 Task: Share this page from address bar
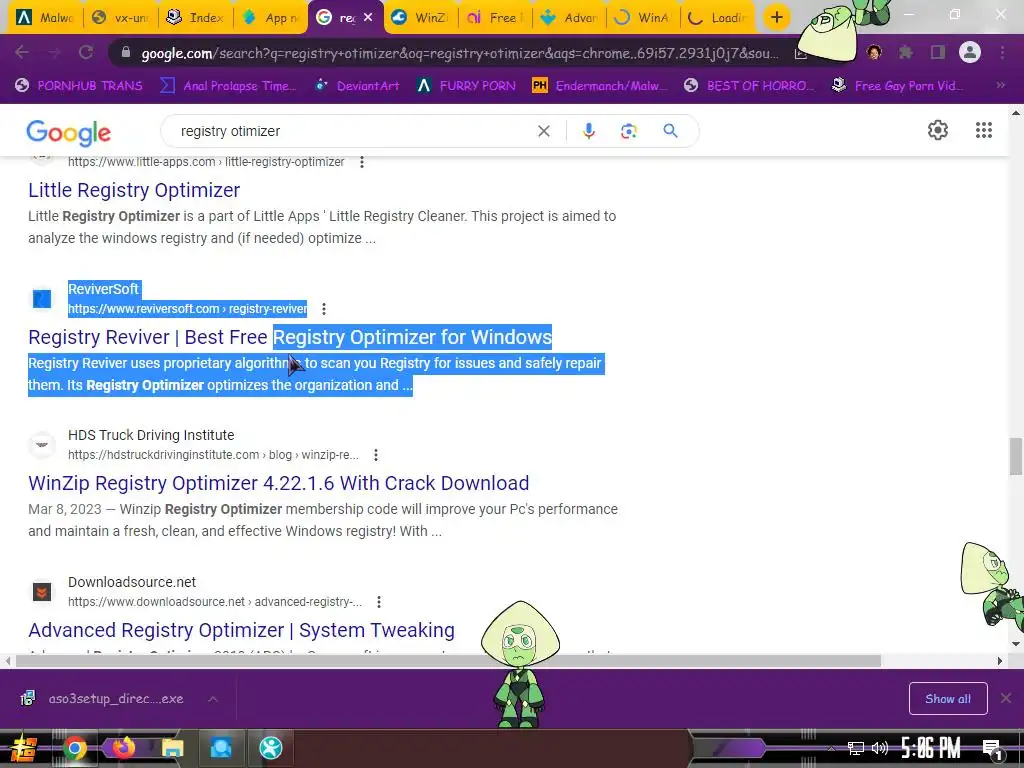(x=801, y=54)
